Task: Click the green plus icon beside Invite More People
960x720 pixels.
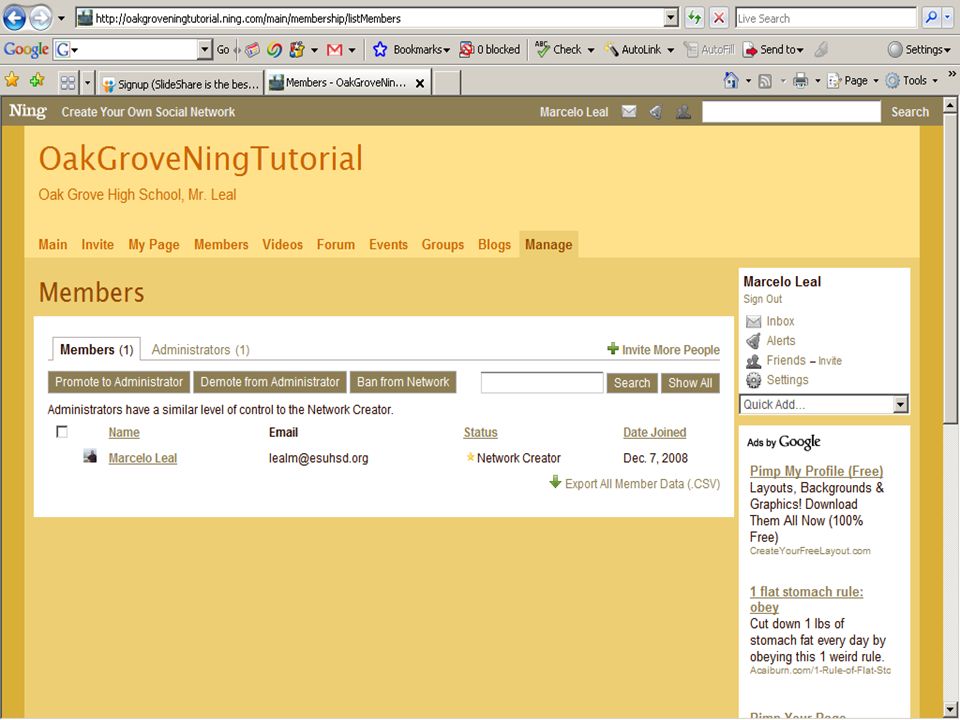Action: click(x=613, y=348)
